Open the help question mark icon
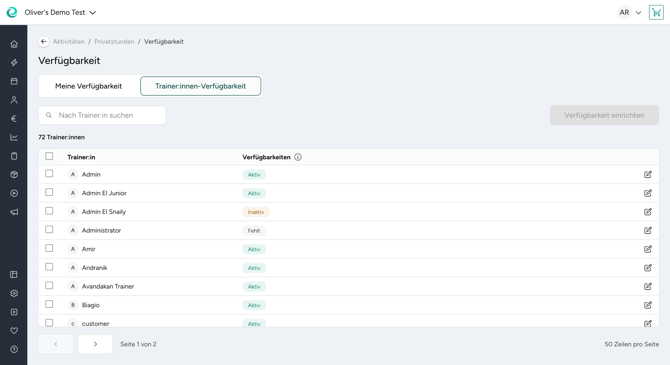This screenshot has height=365, width=670. tap(14, 349)
